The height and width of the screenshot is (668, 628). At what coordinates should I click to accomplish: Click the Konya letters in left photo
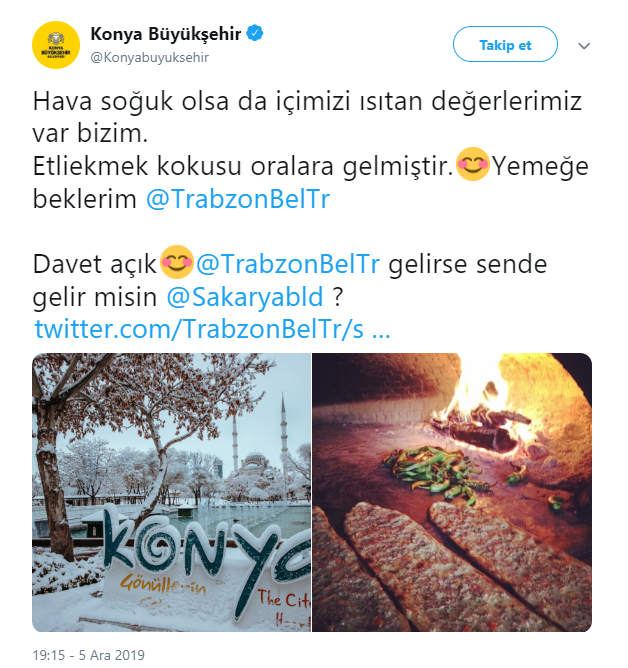[207, 552]
